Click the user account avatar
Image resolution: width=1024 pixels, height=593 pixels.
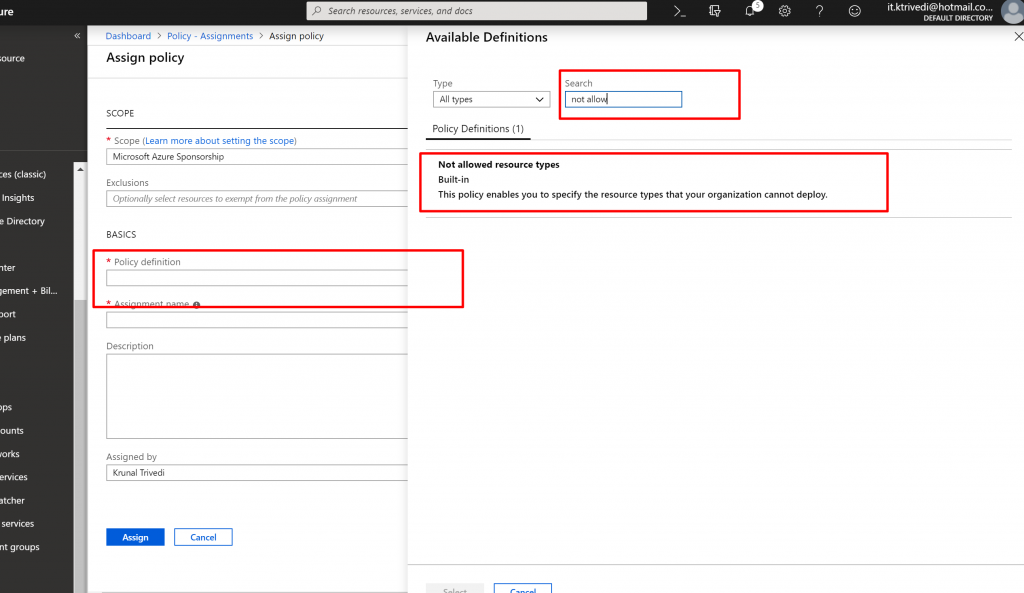coord(1011,11)
